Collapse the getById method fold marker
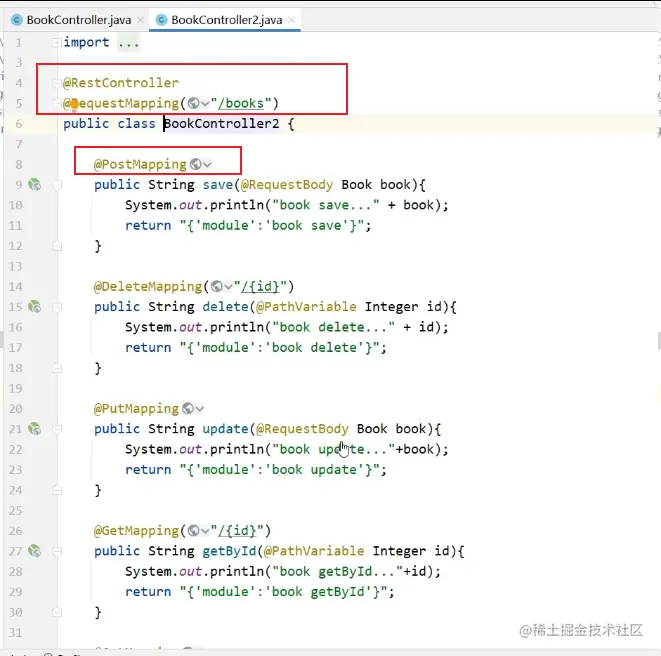The width and height of the screenshot is (661, 656). pos(57,551)
